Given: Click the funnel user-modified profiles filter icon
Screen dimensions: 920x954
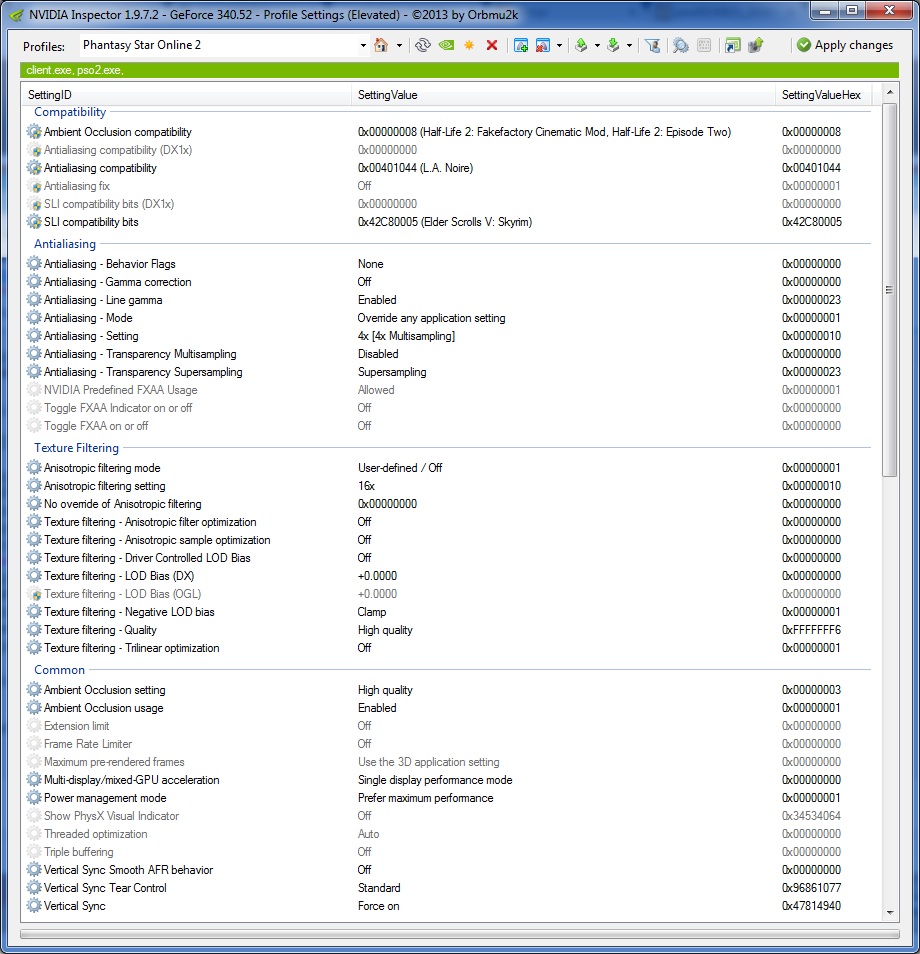Looking at the screenshot, I should pyautogui.click(x=653, y=45).
